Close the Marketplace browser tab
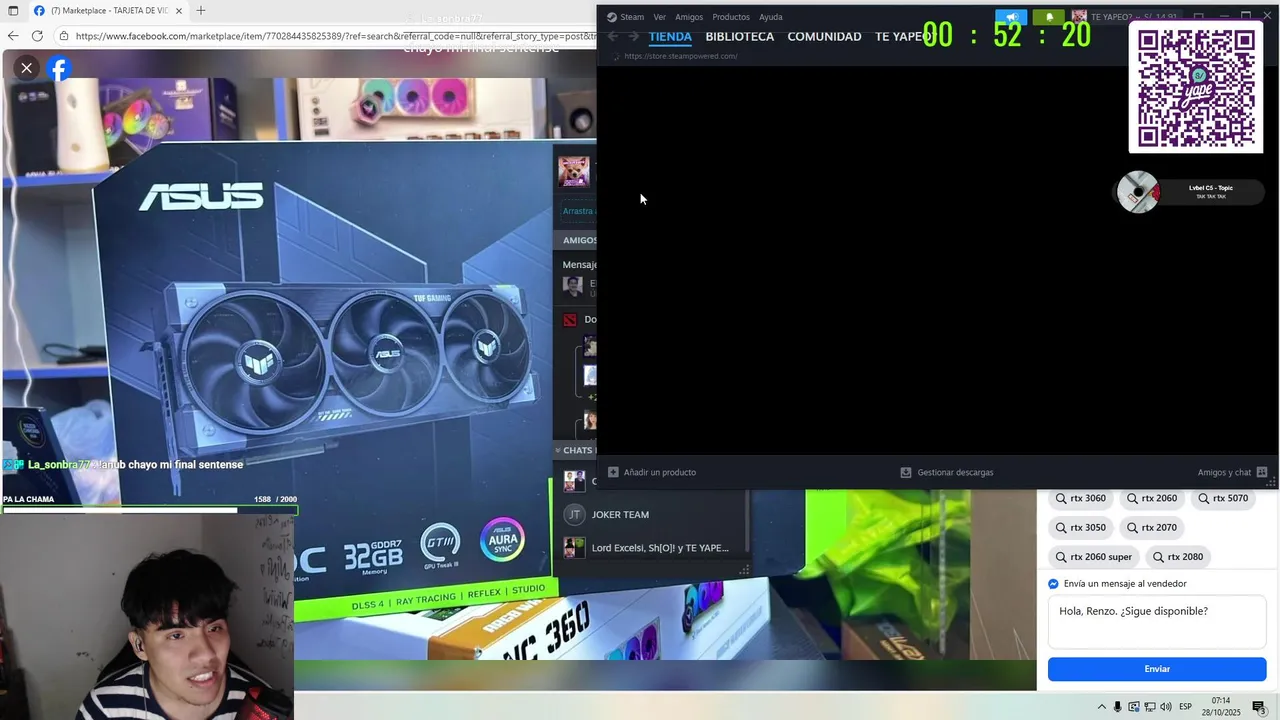The image size is (1280, 720). (x=179, y=11)
